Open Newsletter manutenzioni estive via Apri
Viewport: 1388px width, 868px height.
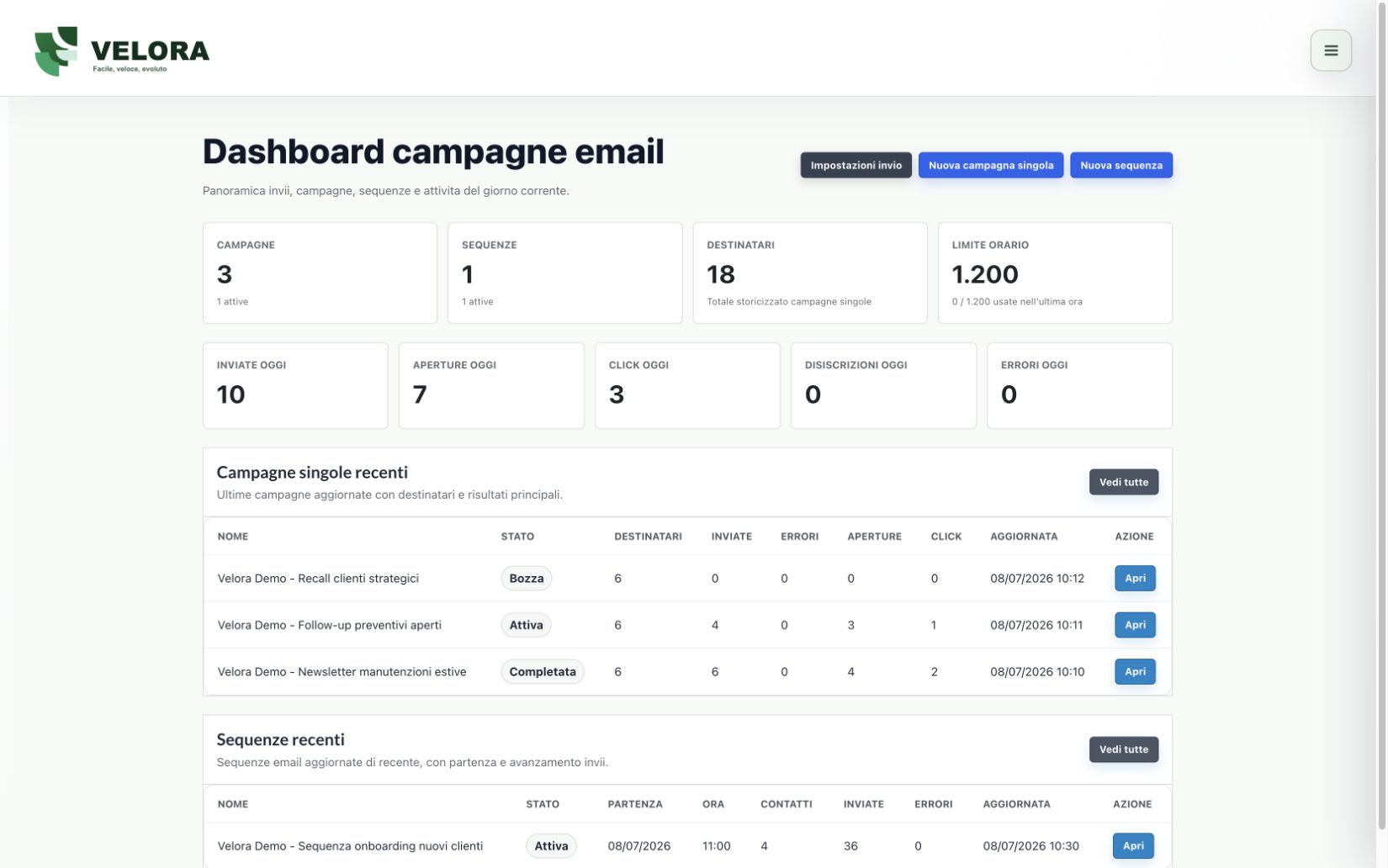[x=1135, y=671]
